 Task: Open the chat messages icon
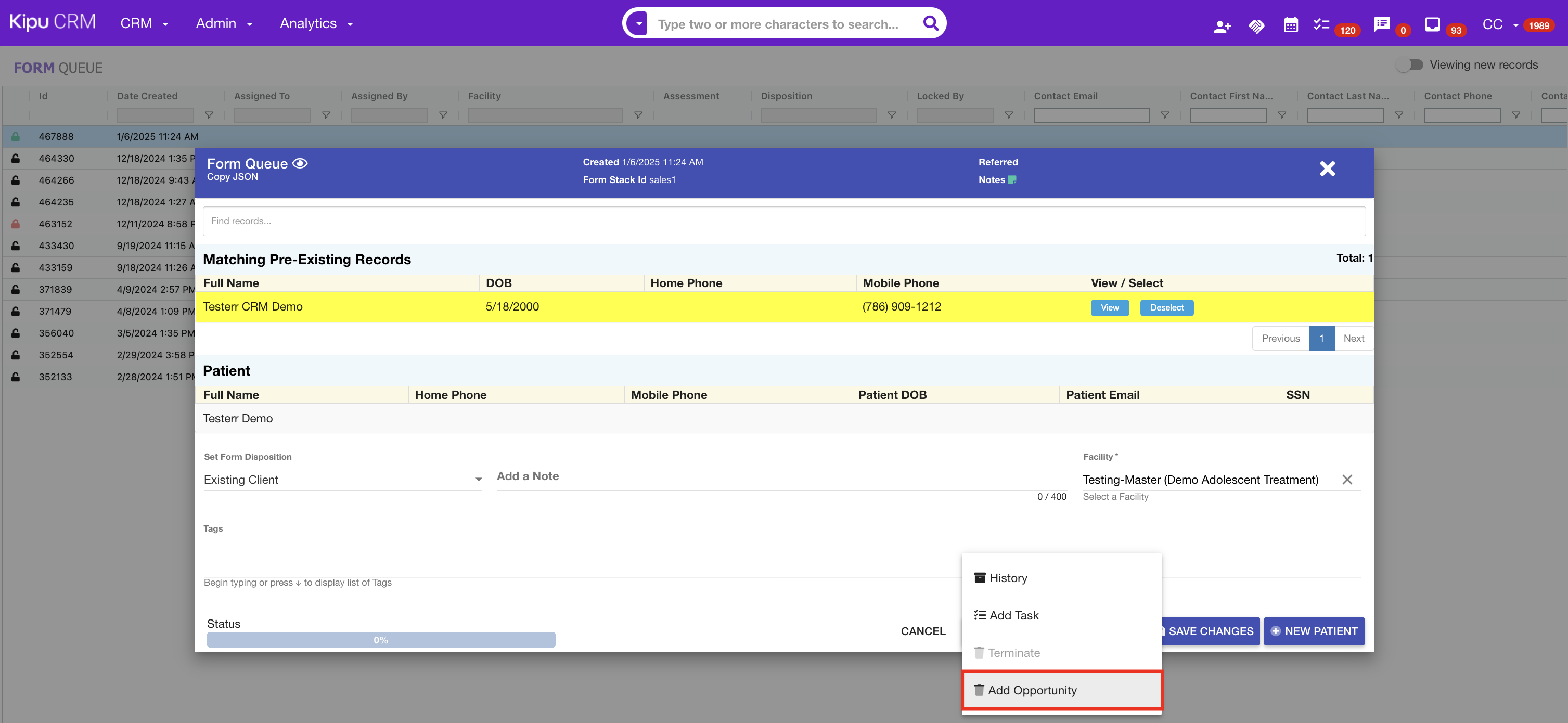click(x=1382, y=24)
